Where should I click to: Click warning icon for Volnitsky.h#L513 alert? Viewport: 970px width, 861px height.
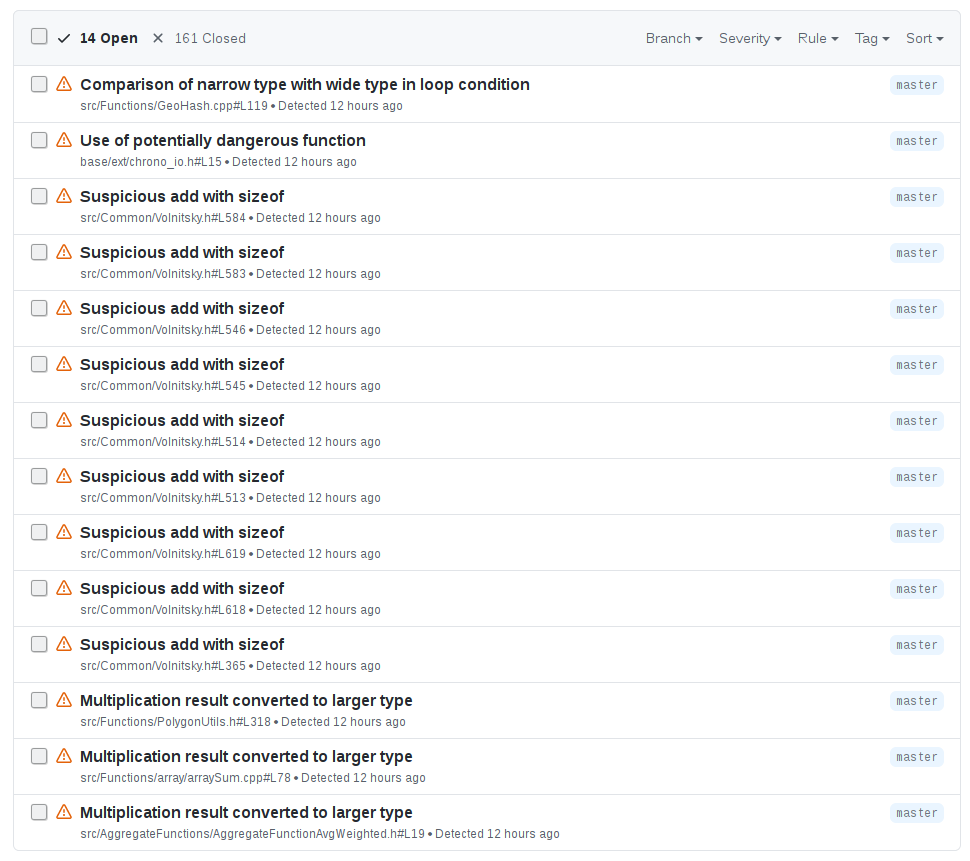pyautogui.click(x=64, y=476)
